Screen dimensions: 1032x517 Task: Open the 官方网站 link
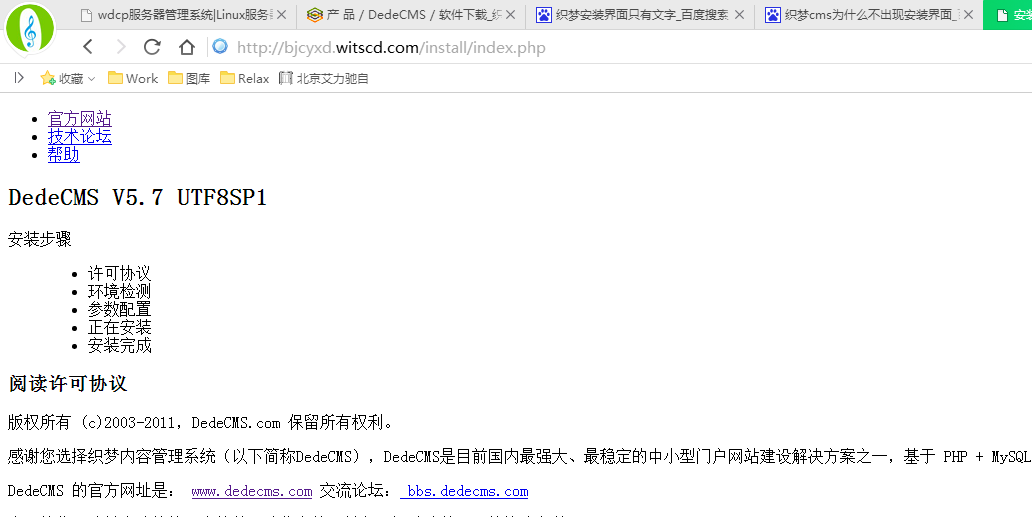click(80, 118)
